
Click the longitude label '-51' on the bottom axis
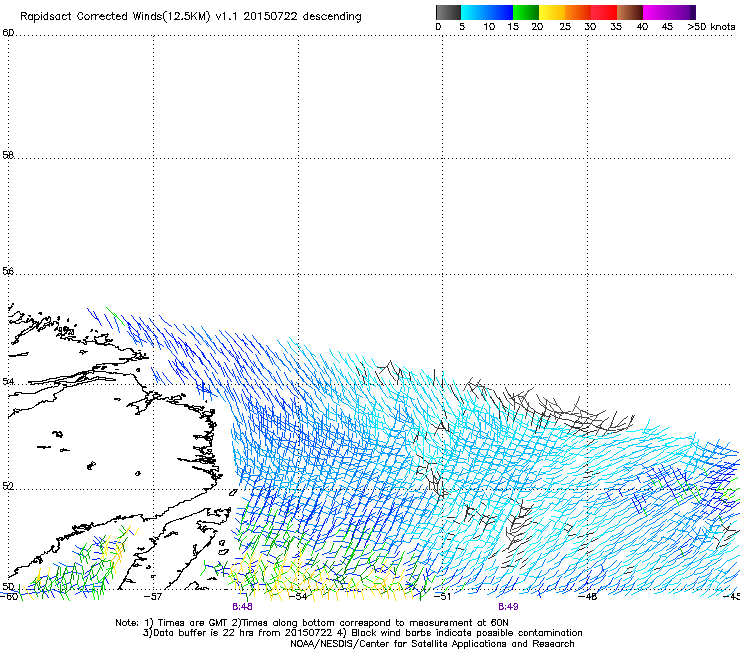(442, 597)
